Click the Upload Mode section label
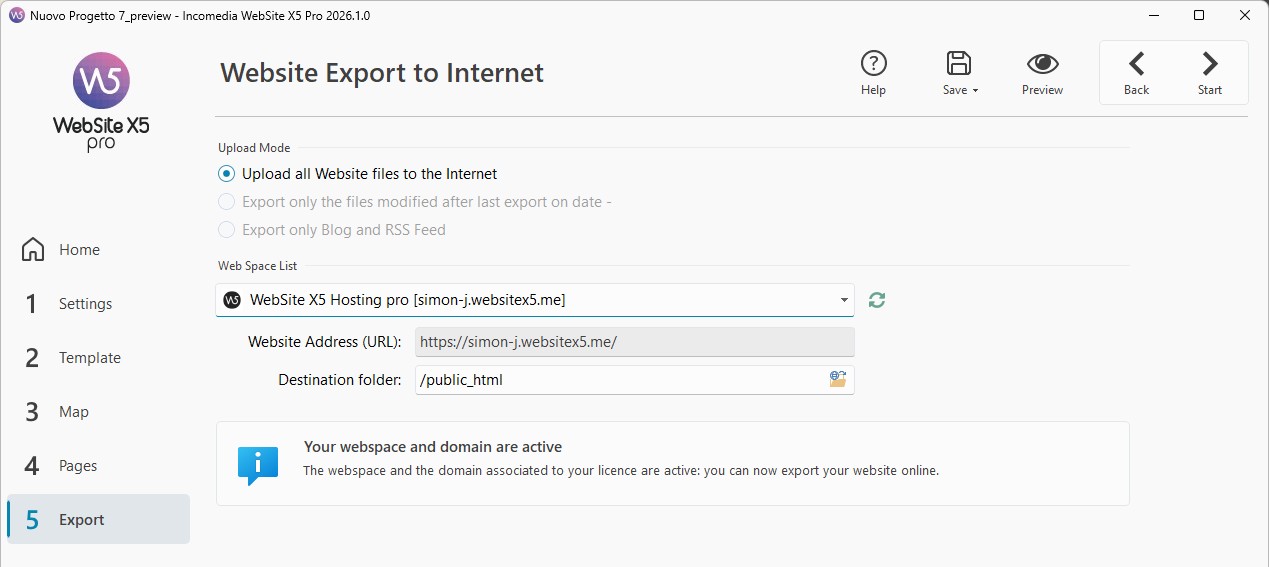The height and width of the screenshot is (567, 1269). click(254, 148)
